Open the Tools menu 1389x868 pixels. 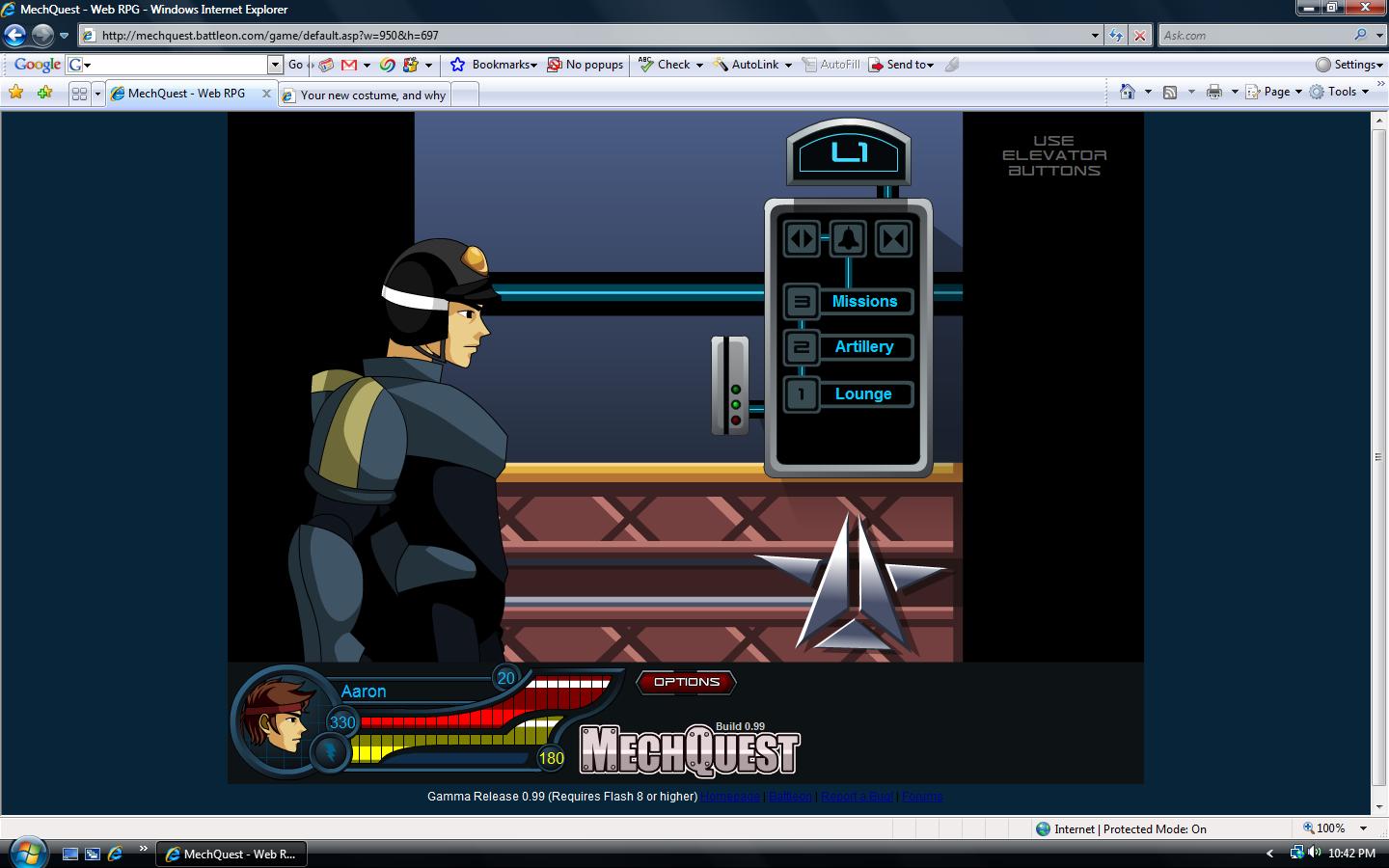coord(1340,92)
